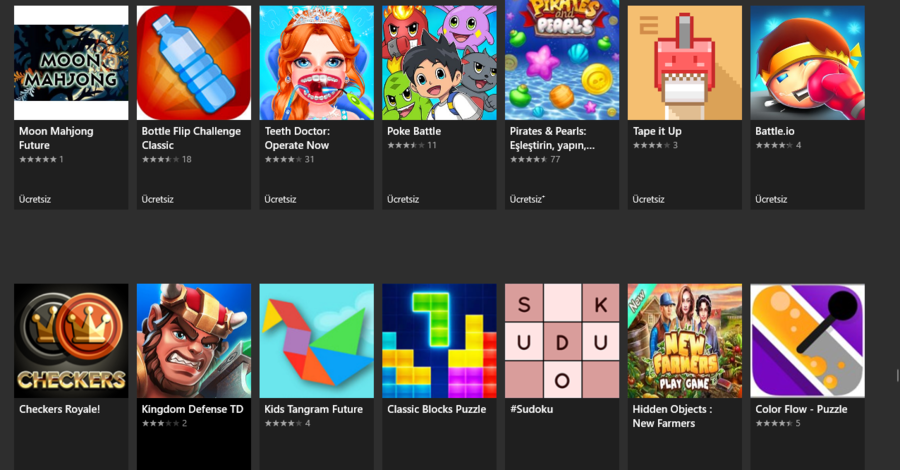Click Ücretsiz price under Battle.io
900x470 pixels.
(771, 199)
